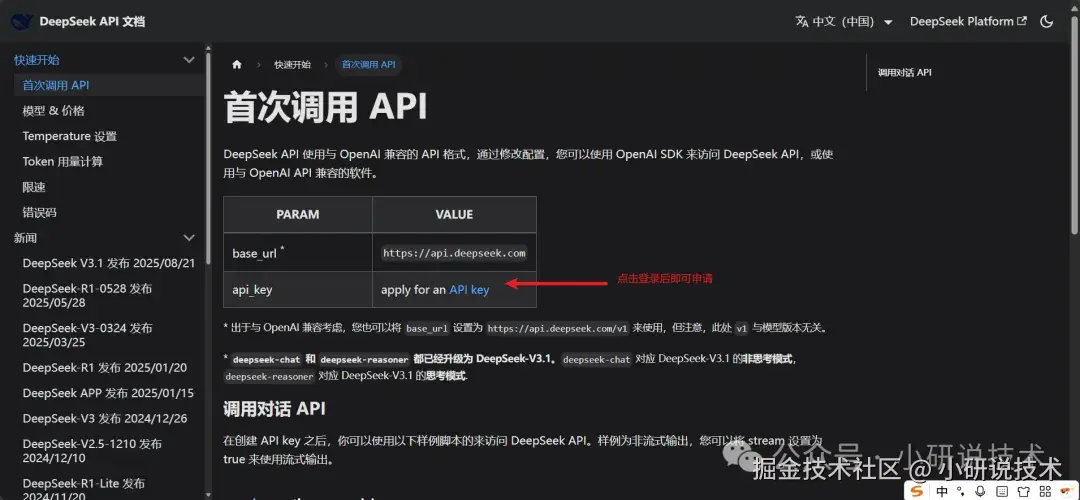Toggle the IME punctuation mode icon

(960, 492)
